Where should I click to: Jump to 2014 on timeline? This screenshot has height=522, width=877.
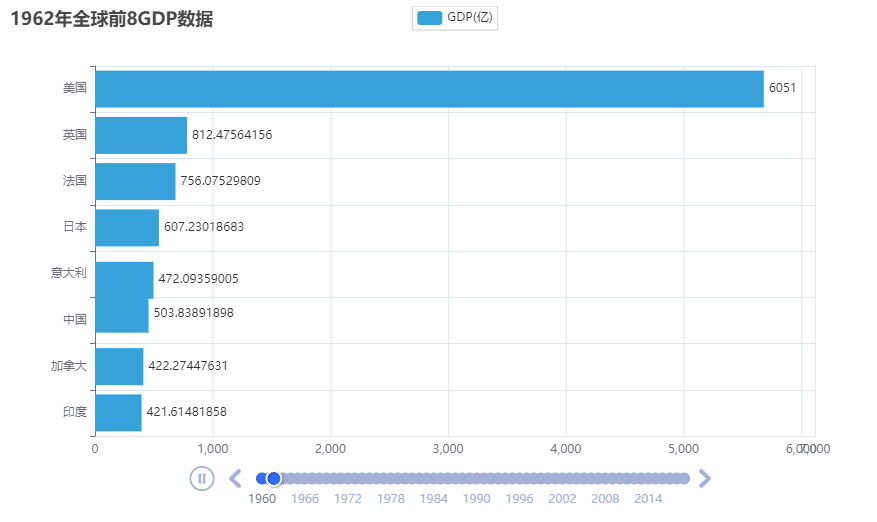click(x=648, y=498)
